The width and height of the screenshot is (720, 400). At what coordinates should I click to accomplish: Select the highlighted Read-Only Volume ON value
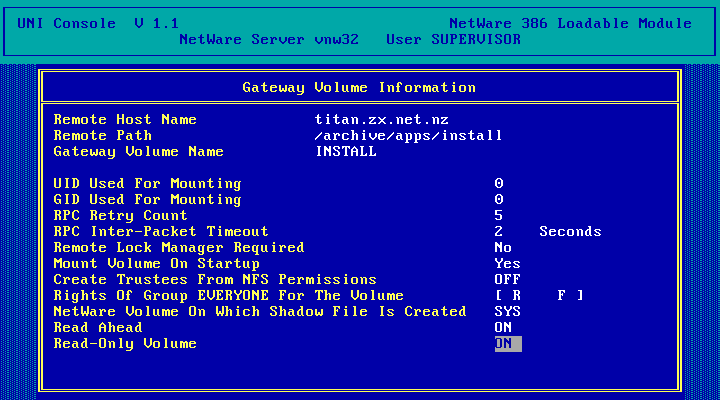(508, 344)
